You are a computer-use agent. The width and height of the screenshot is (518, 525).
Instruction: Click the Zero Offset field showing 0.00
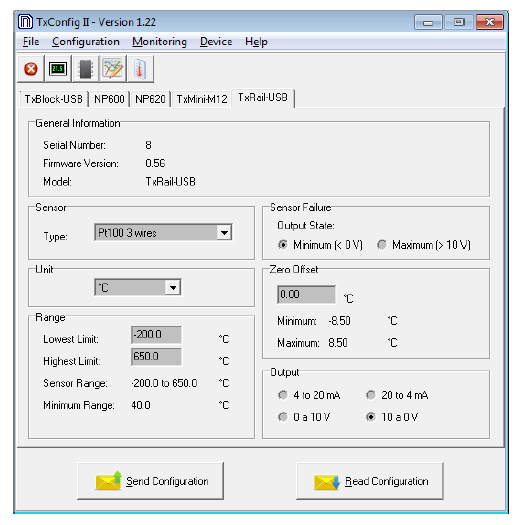coord(306,295)
